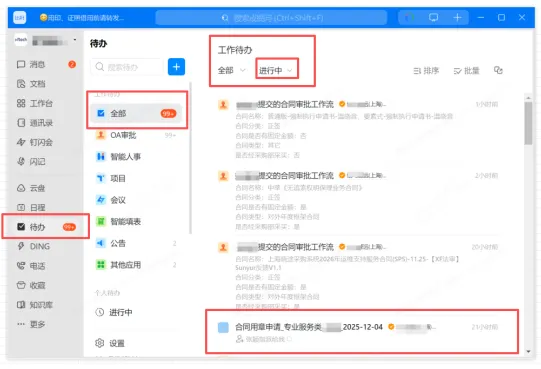Open 设置 settings in the to-do panel
The width and height of the screenshot is (541, 369).
tap(110, 343)
